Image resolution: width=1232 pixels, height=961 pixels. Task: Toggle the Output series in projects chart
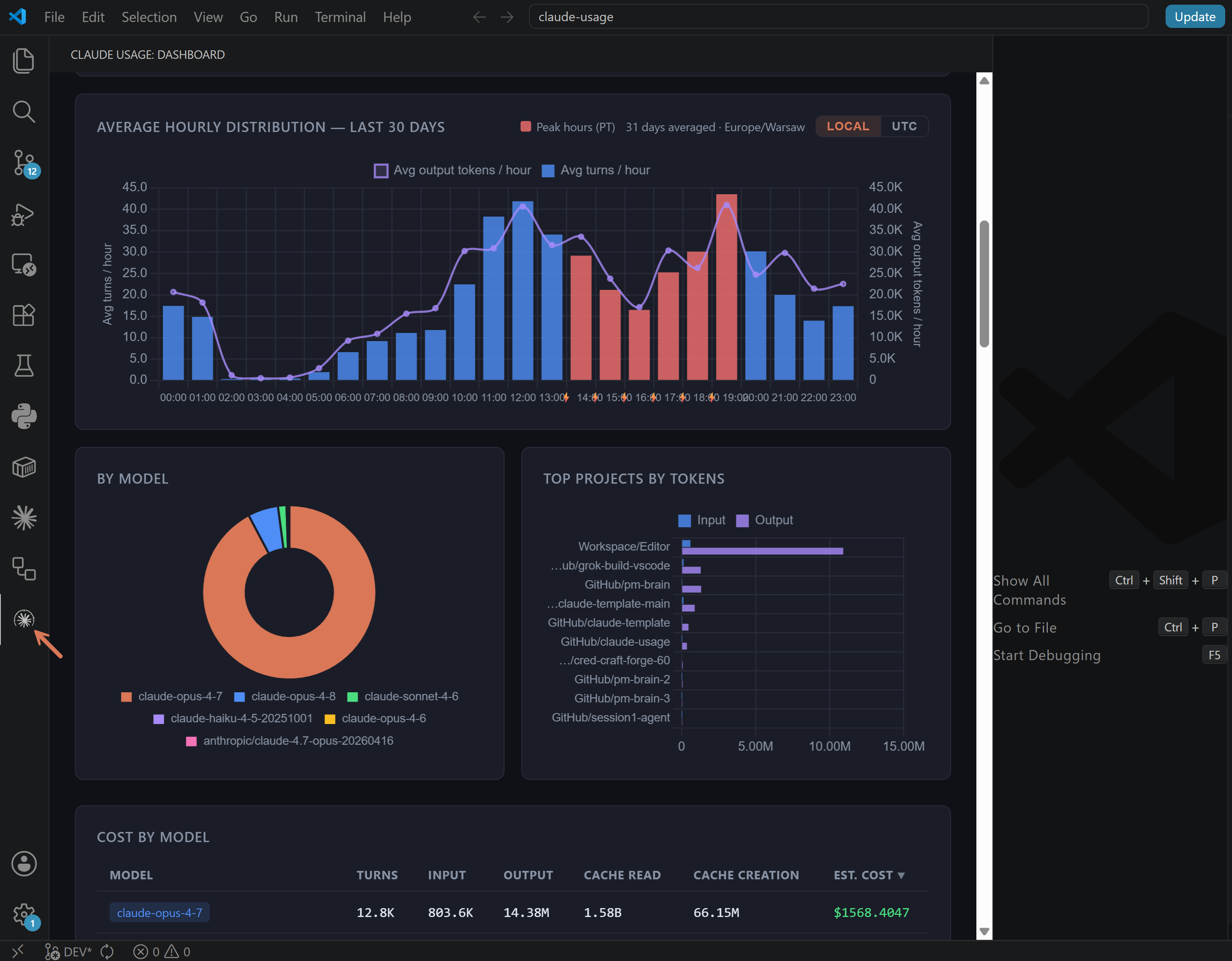point(764,520)
